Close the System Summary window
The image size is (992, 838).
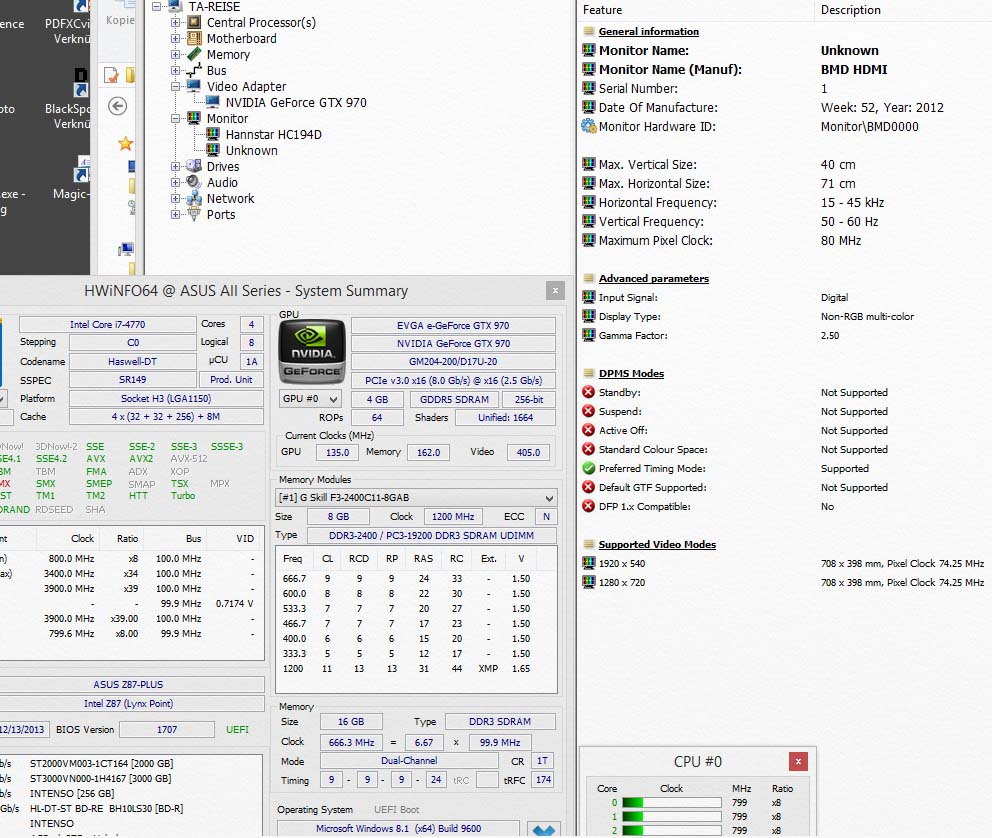[555, 290]
